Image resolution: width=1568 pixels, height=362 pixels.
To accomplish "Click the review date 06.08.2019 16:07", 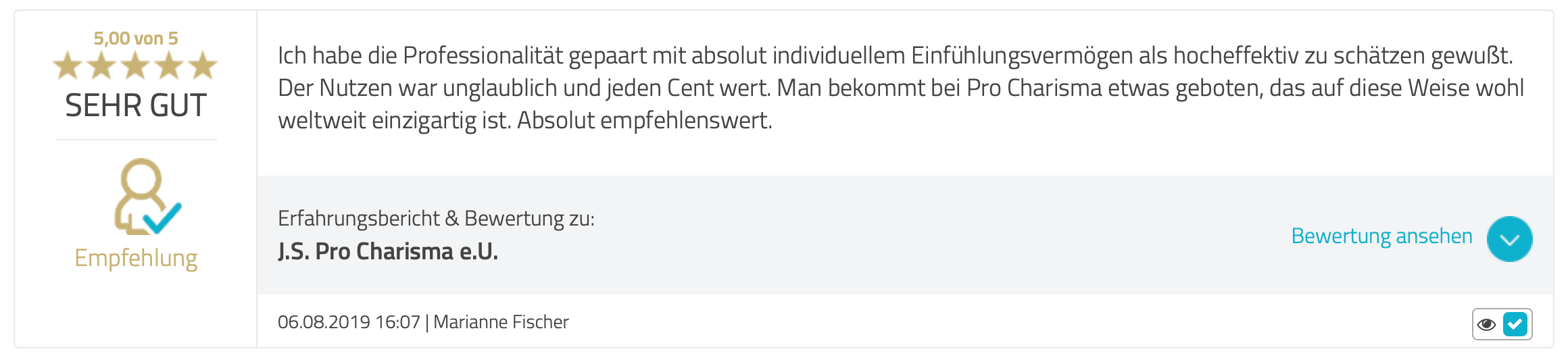I will [x=349, y=321].
